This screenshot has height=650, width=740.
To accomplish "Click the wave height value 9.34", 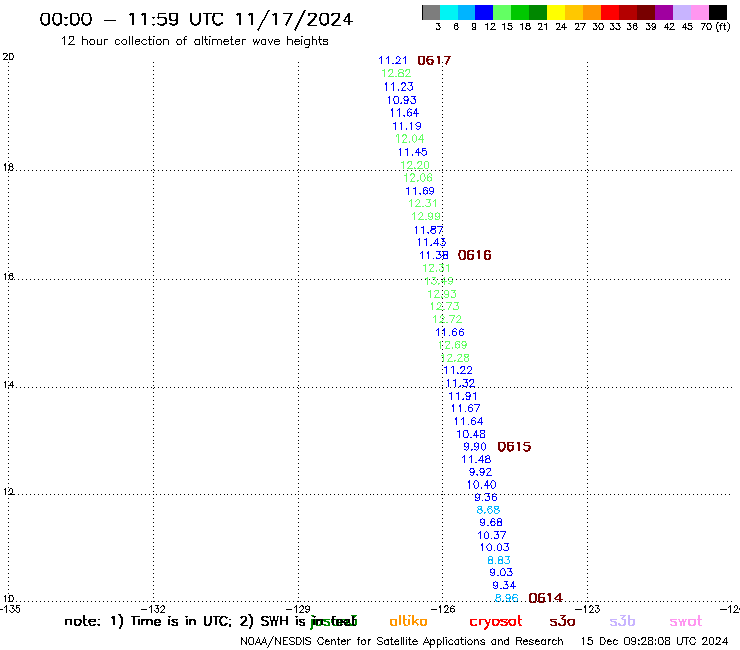I will (504, 585).
